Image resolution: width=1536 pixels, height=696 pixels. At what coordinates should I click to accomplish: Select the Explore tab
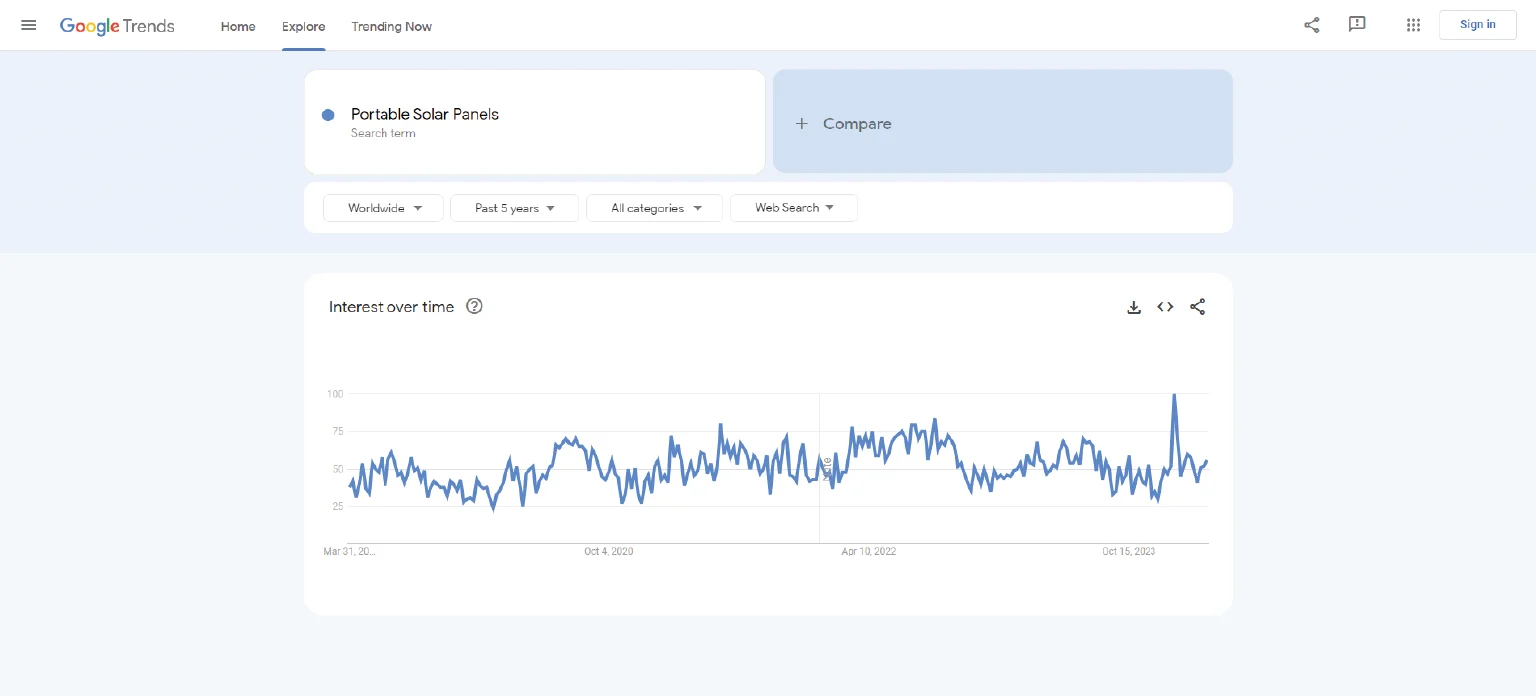[x=303, y=26]
